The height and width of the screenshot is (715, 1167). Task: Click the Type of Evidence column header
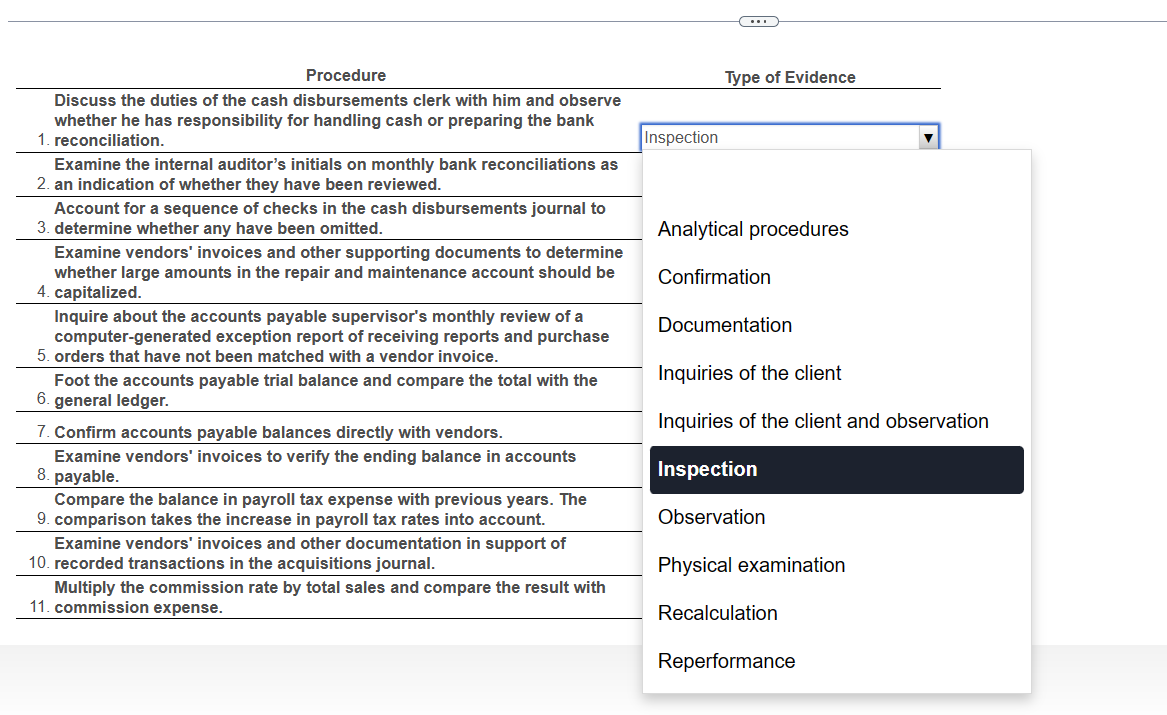[x=790, y=77]
